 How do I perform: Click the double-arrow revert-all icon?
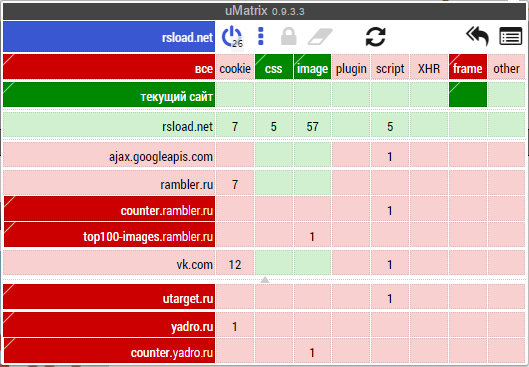pyautogui.click(x=477, y=36)
